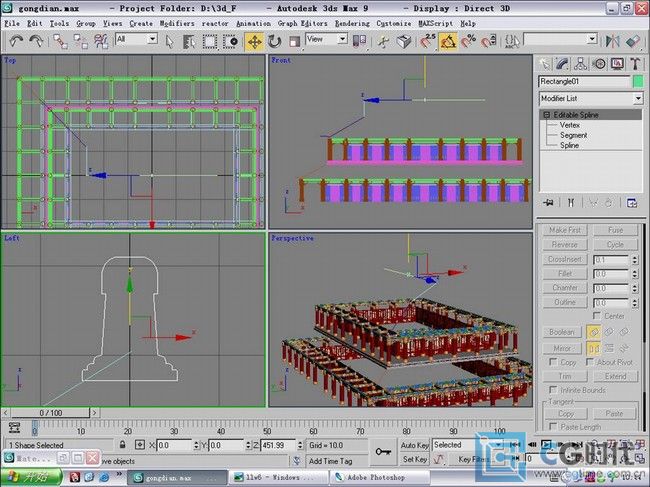Click the Rectangle01 object name field

584,81
